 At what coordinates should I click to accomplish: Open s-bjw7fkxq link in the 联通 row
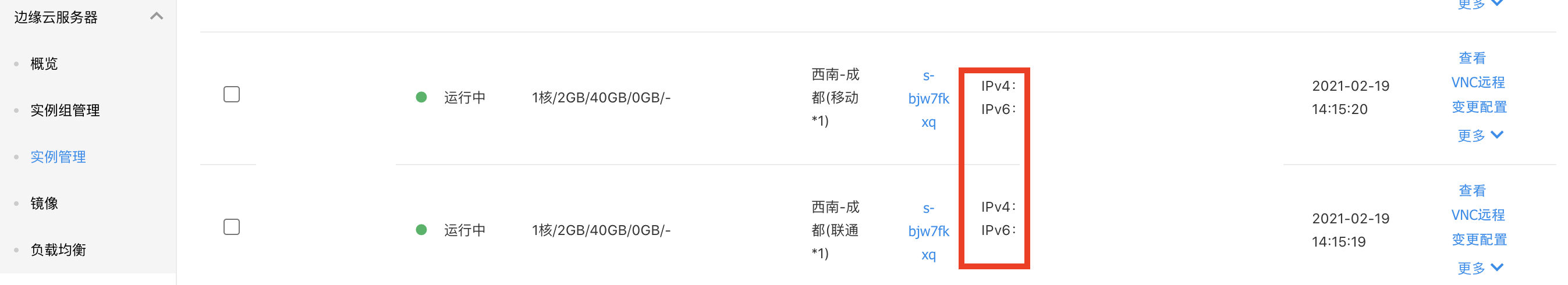click(928, 231)
